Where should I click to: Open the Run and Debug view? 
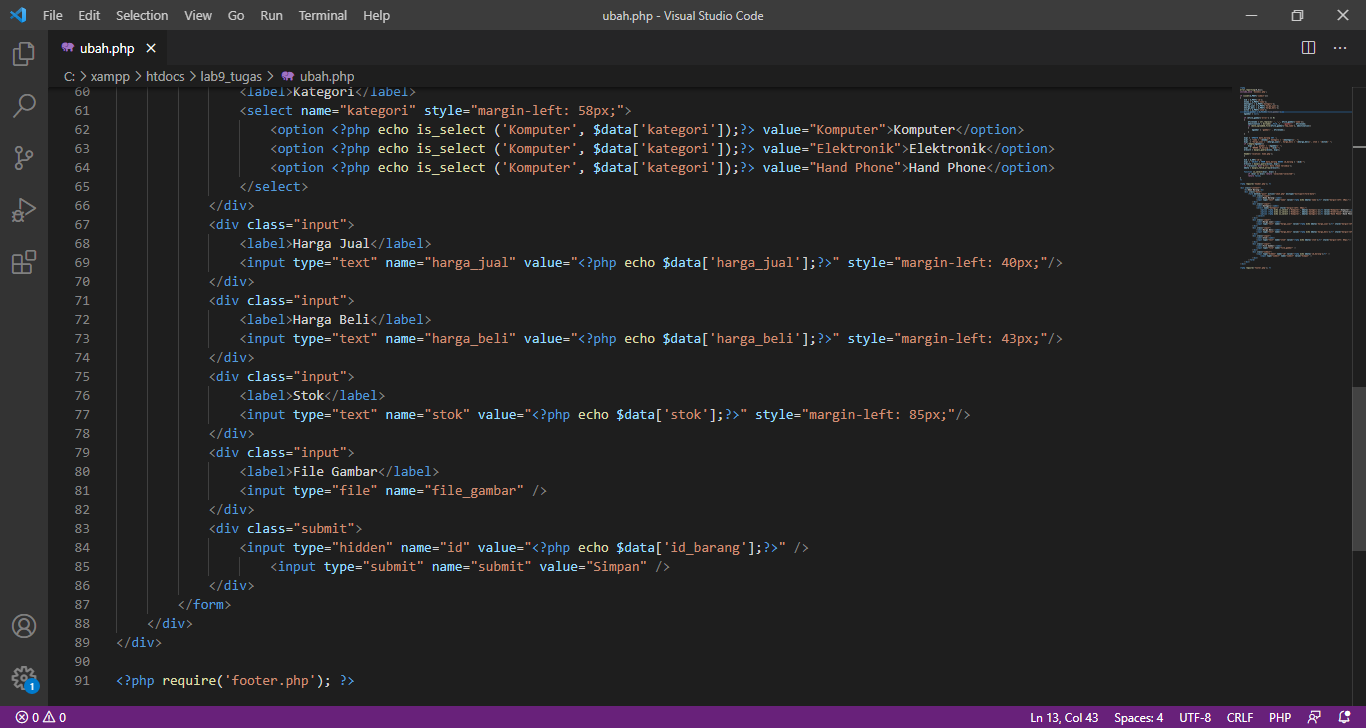(x=24, y=210)
